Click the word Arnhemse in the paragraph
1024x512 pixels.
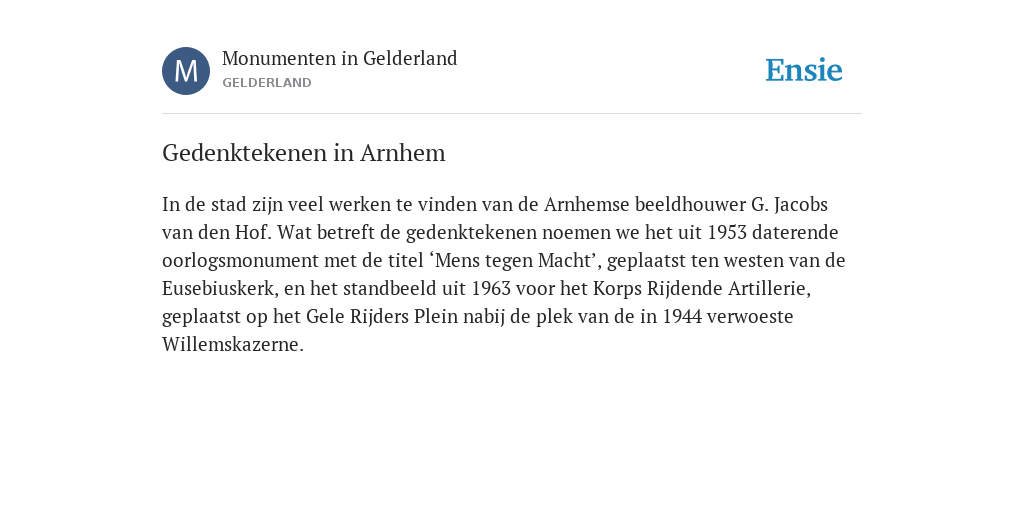click(586, 204)
